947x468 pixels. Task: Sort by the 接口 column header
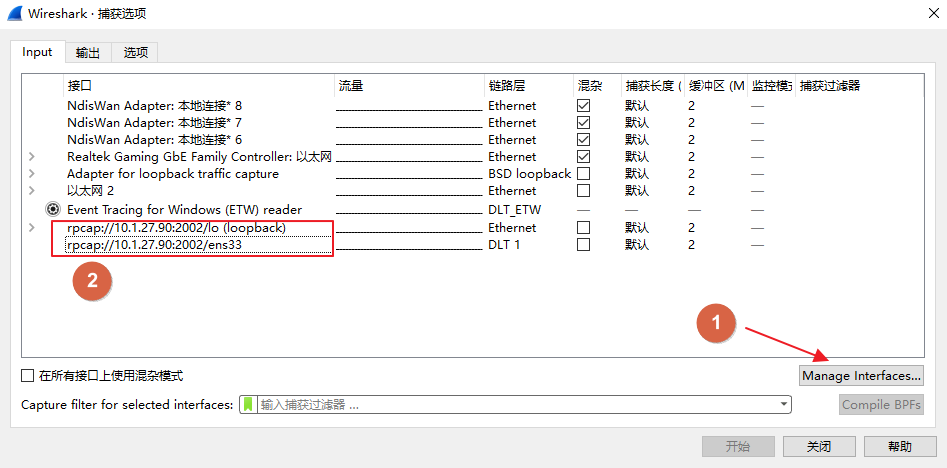199,86
